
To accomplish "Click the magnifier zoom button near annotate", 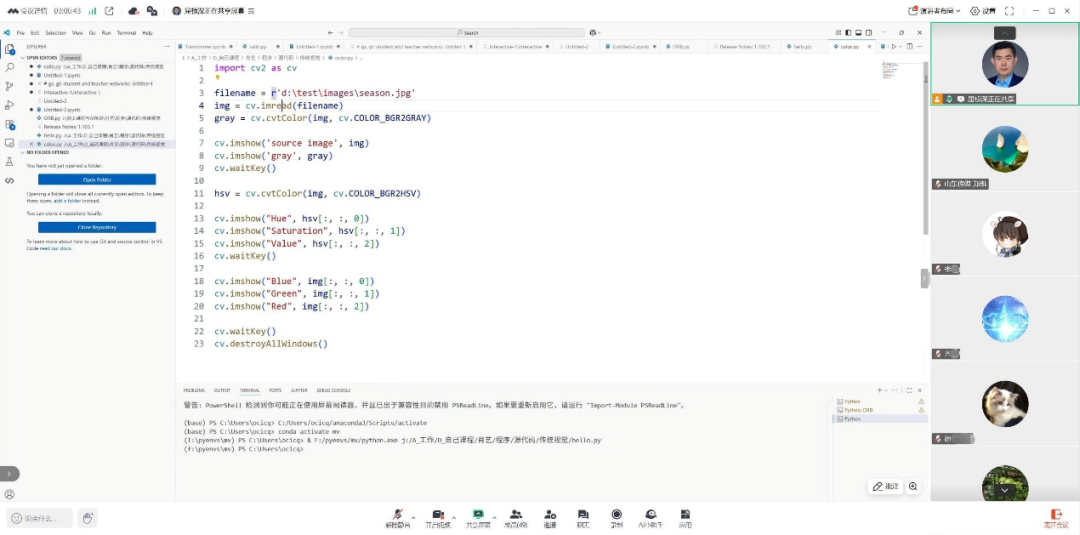I will click(x=913, y=486).
